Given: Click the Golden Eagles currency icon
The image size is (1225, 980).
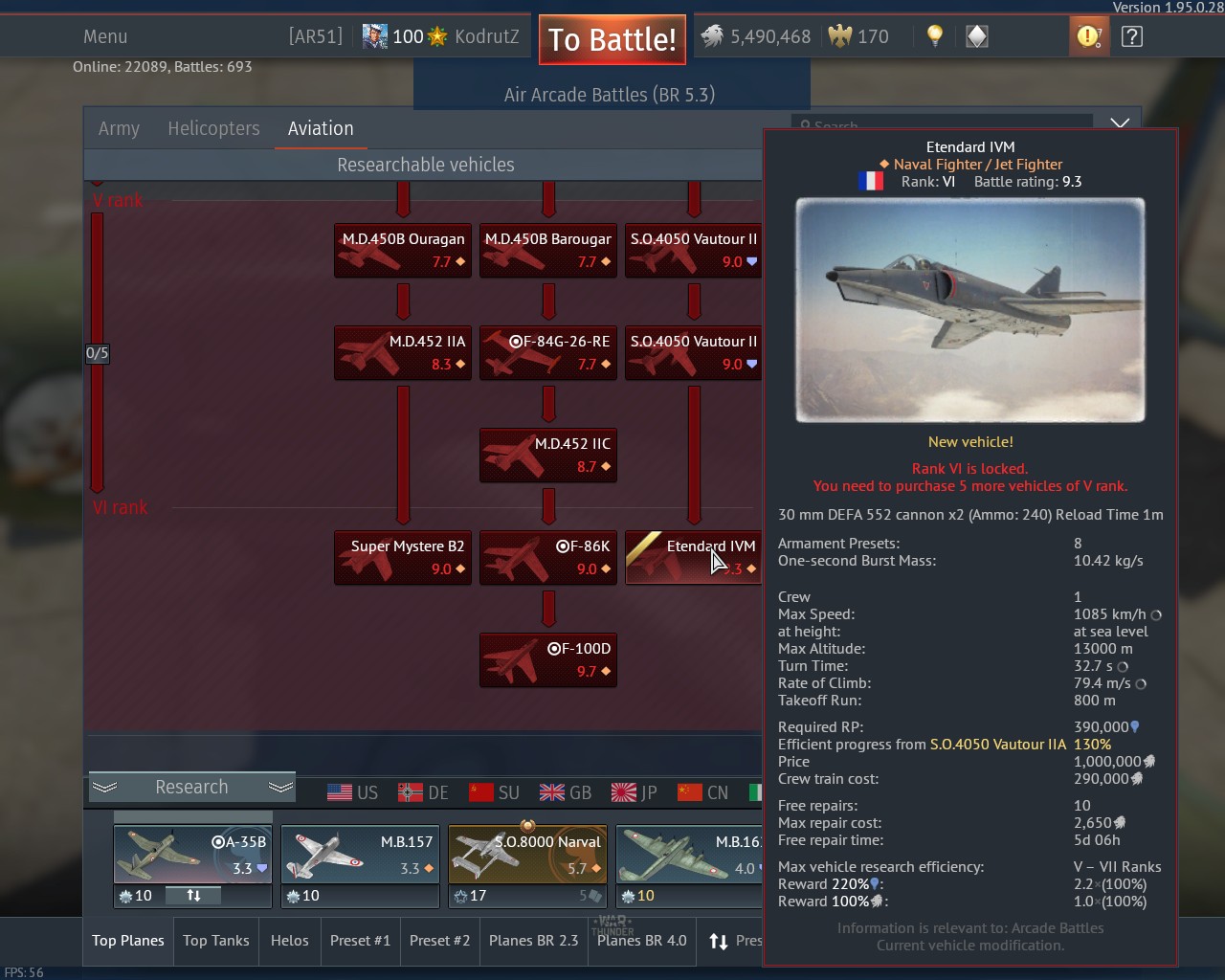Looking at the screenshot, I should 840,36.
